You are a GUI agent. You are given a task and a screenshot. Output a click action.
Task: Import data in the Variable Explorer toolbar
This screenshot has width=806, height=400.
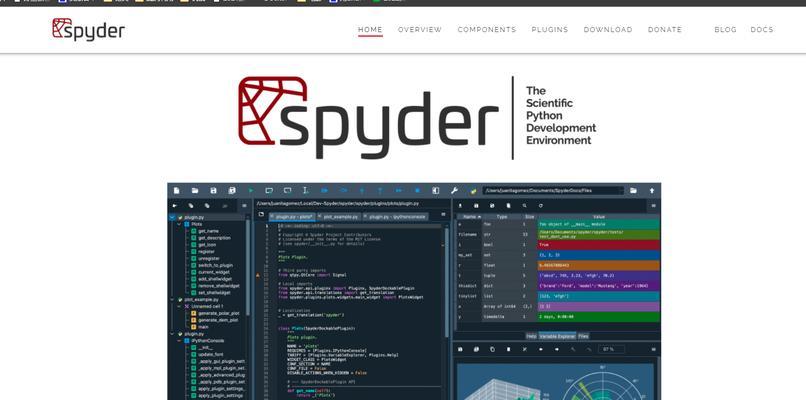pyautogui.click(x=460, y=206)
